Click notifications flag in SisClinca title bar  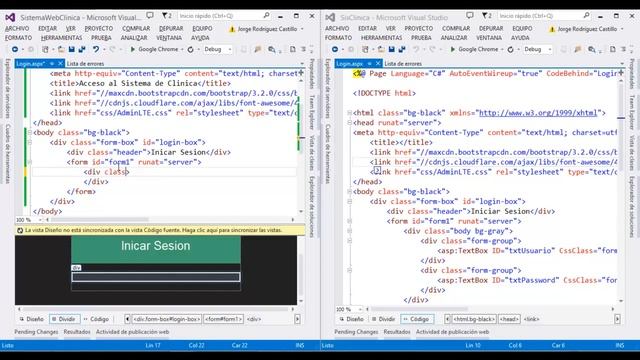click(487, 16)
